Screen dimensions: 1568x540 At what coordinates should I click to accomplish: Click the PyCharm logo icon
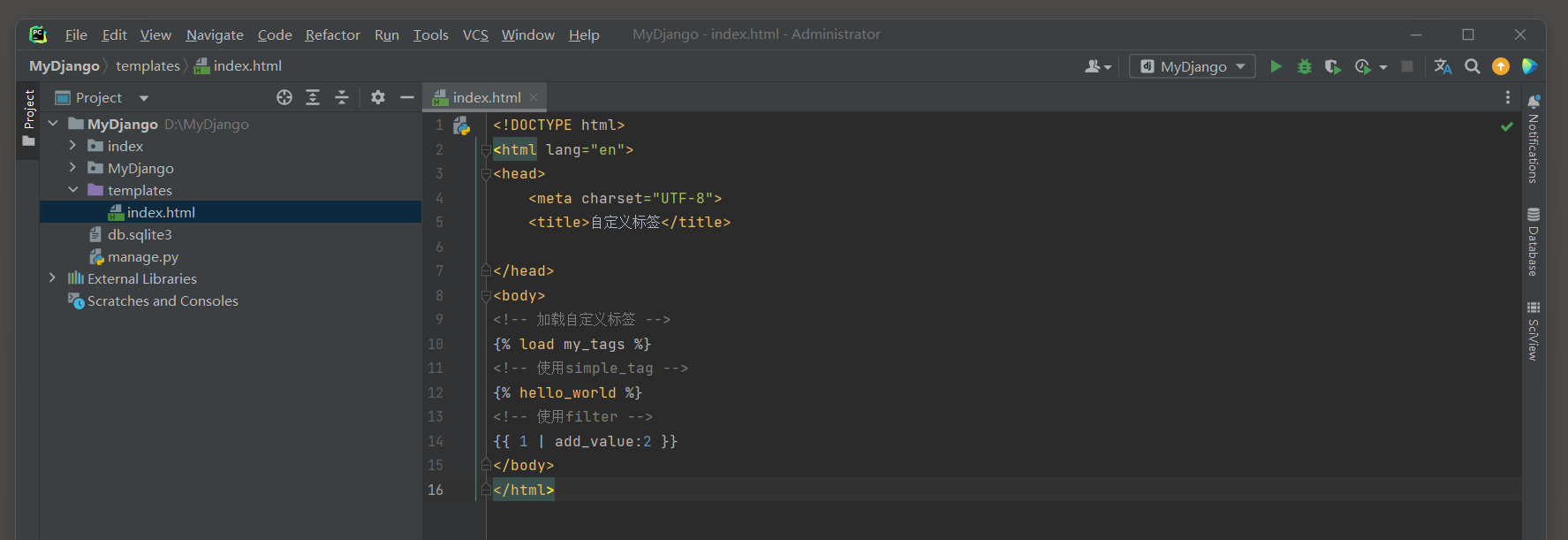click(x=38, y=34)
